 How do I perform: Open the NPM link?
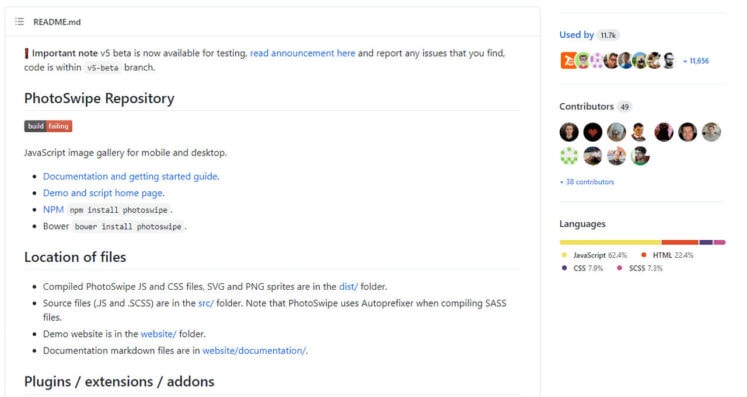[53, 210]
